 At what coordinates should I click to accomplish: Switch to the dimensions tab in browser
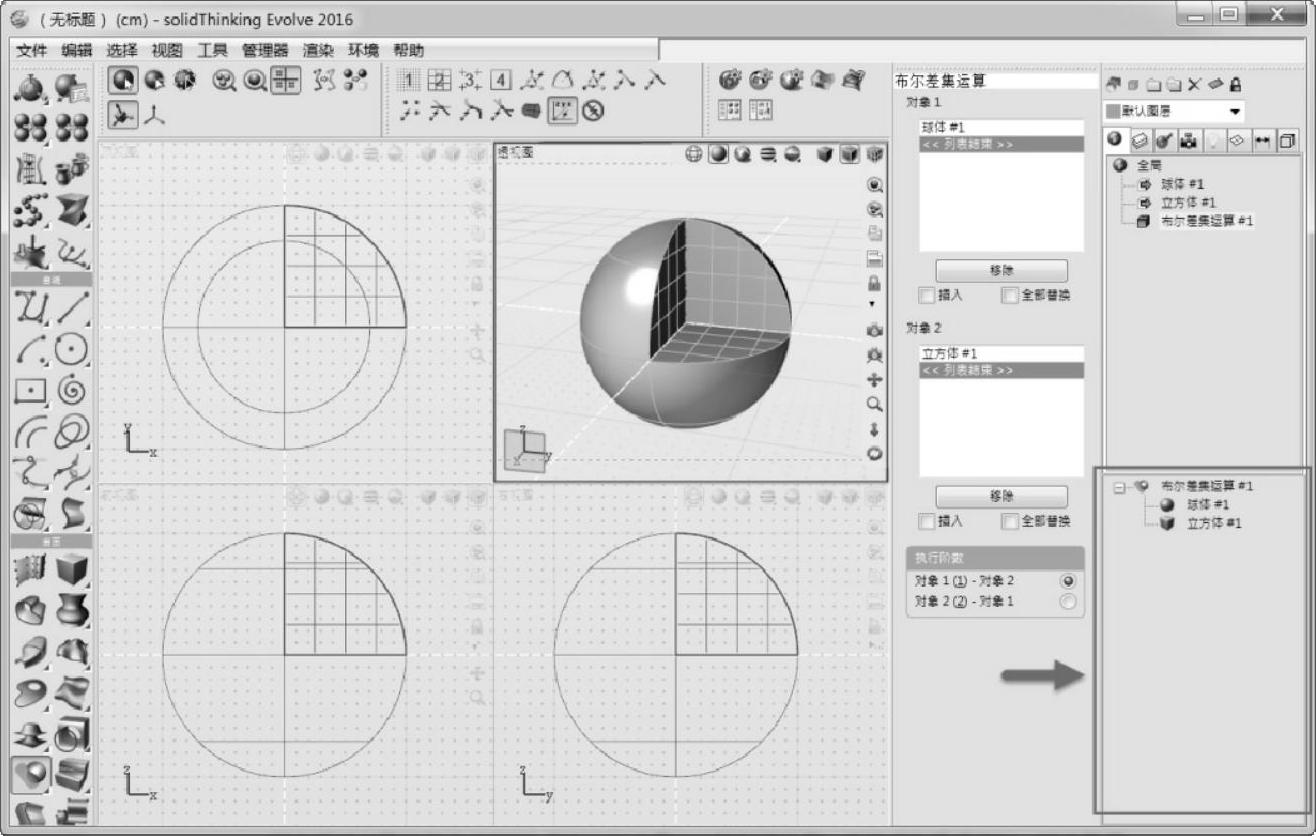tap(1265, 142)
